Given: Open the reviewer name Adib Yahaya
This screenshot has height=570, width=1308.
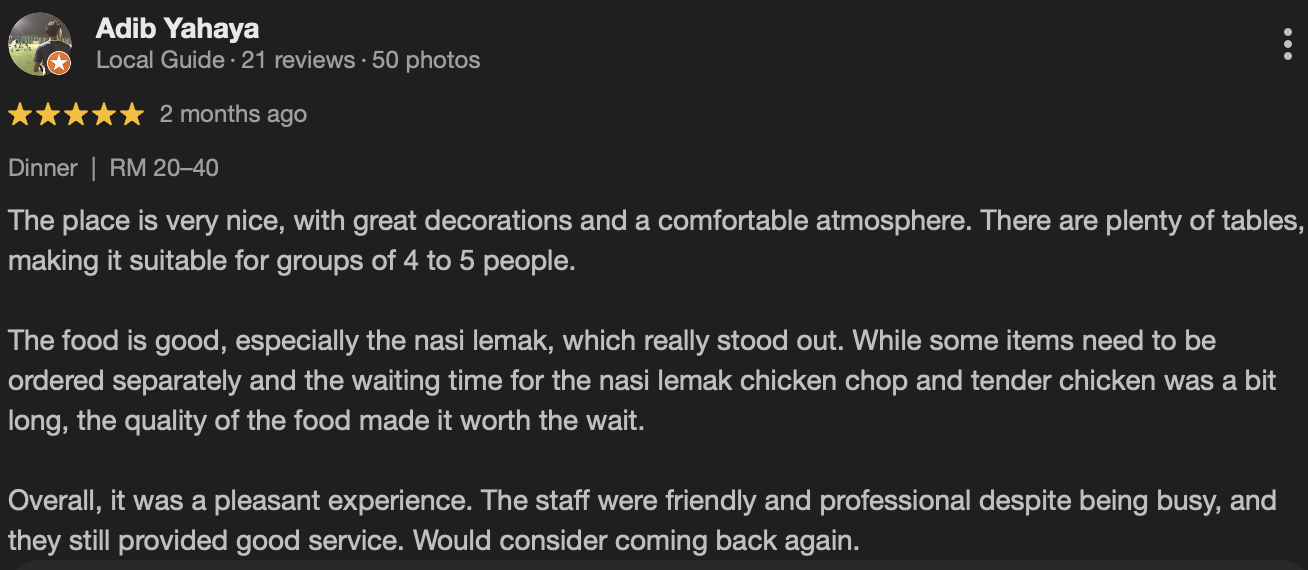Looking at the screenshot, I should [x=177, y=29].
